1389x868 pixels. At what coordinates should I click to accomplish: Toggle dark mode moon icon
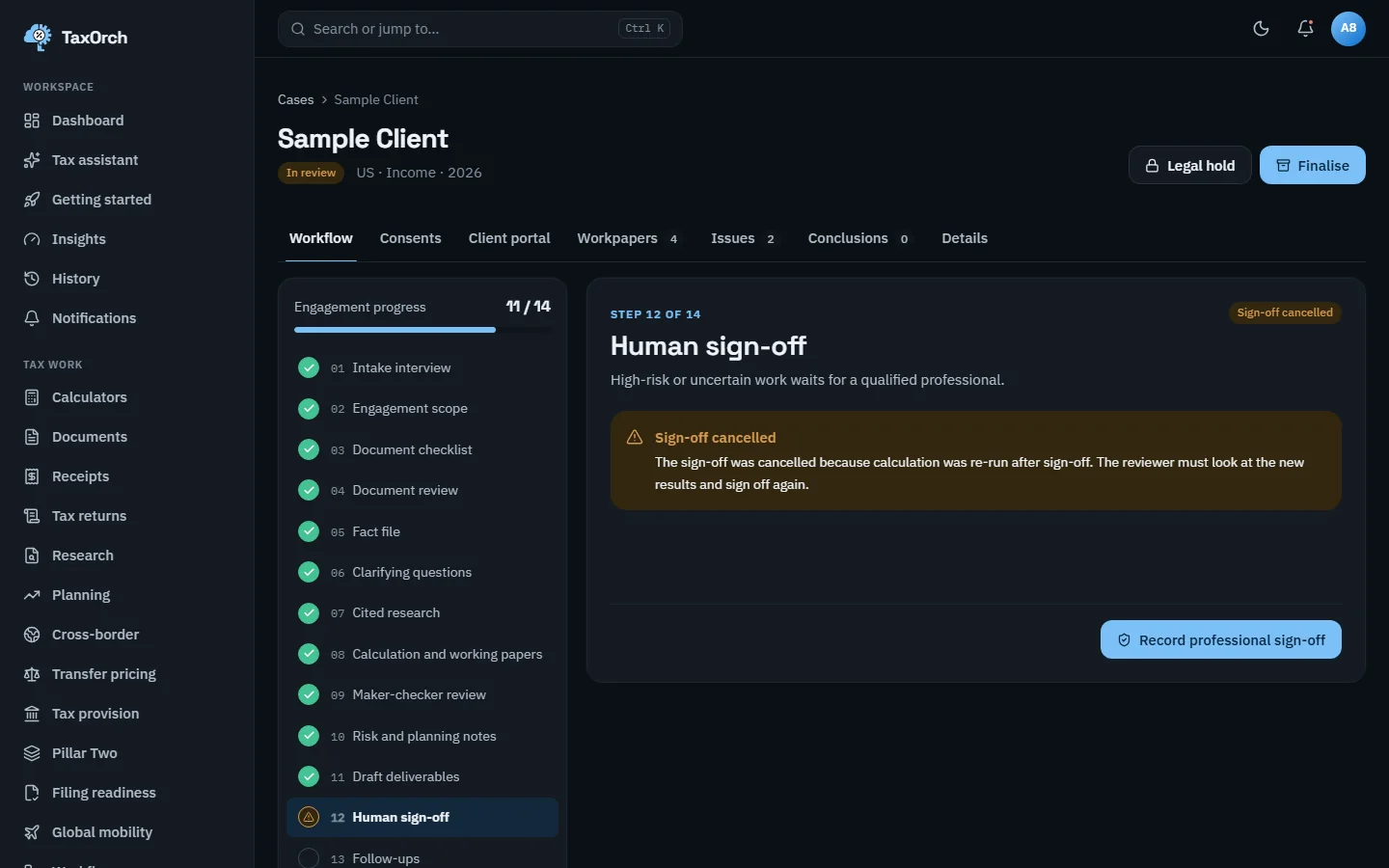[x=1261, y=29]
